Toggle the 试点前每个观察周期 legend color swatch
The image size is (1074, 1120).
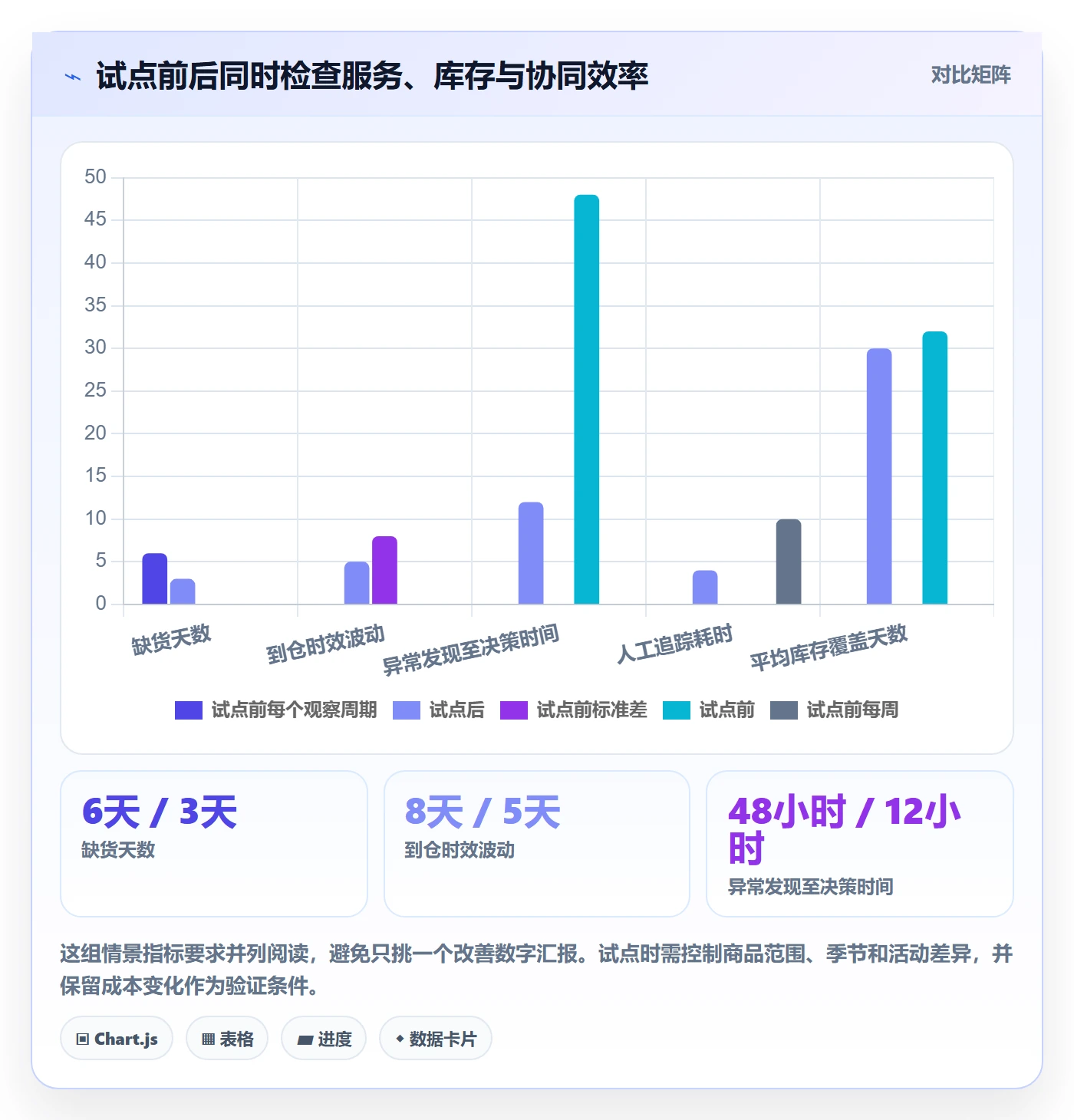click(x=189, y=710)
